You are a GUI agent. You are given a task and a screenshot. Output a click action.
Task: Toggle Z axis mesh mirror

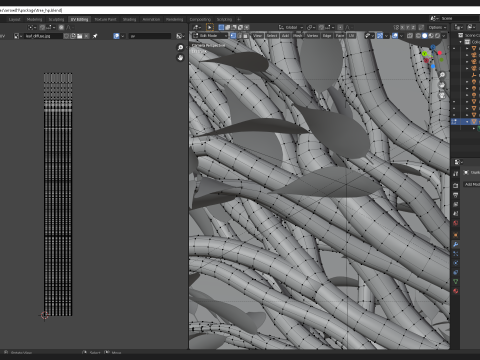(x=413, y=27)
